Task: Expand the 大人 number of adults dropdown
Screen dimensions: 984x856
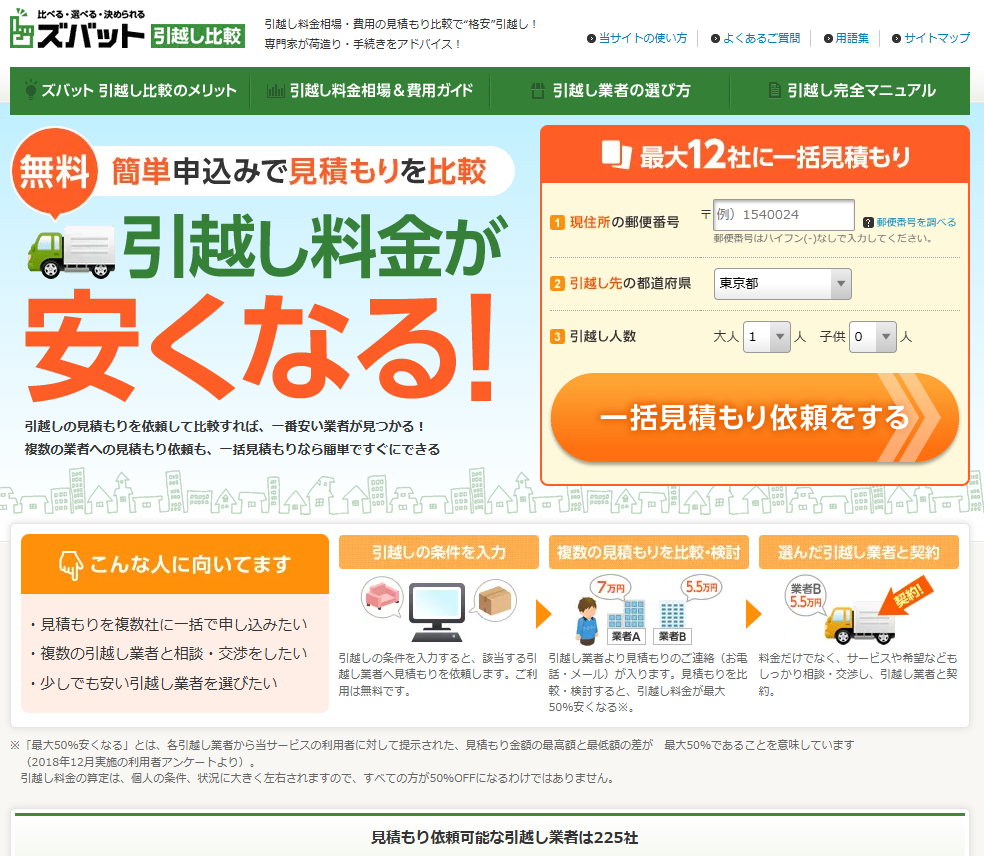Action: pos(767,337)
